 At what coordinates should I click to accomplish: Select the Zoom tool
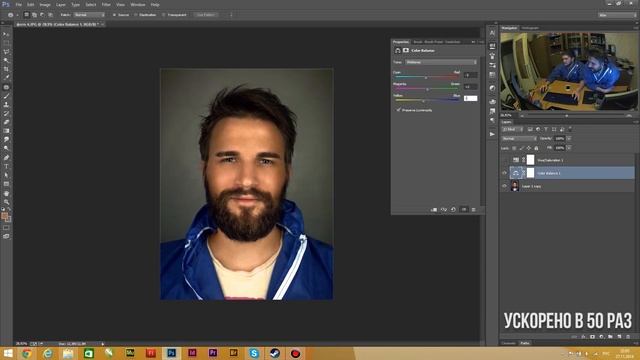pyautogui.click(x=6, y=202)
